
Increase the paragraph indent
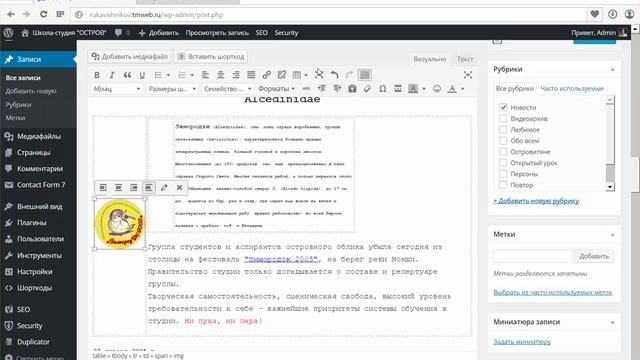click(337, 89)
